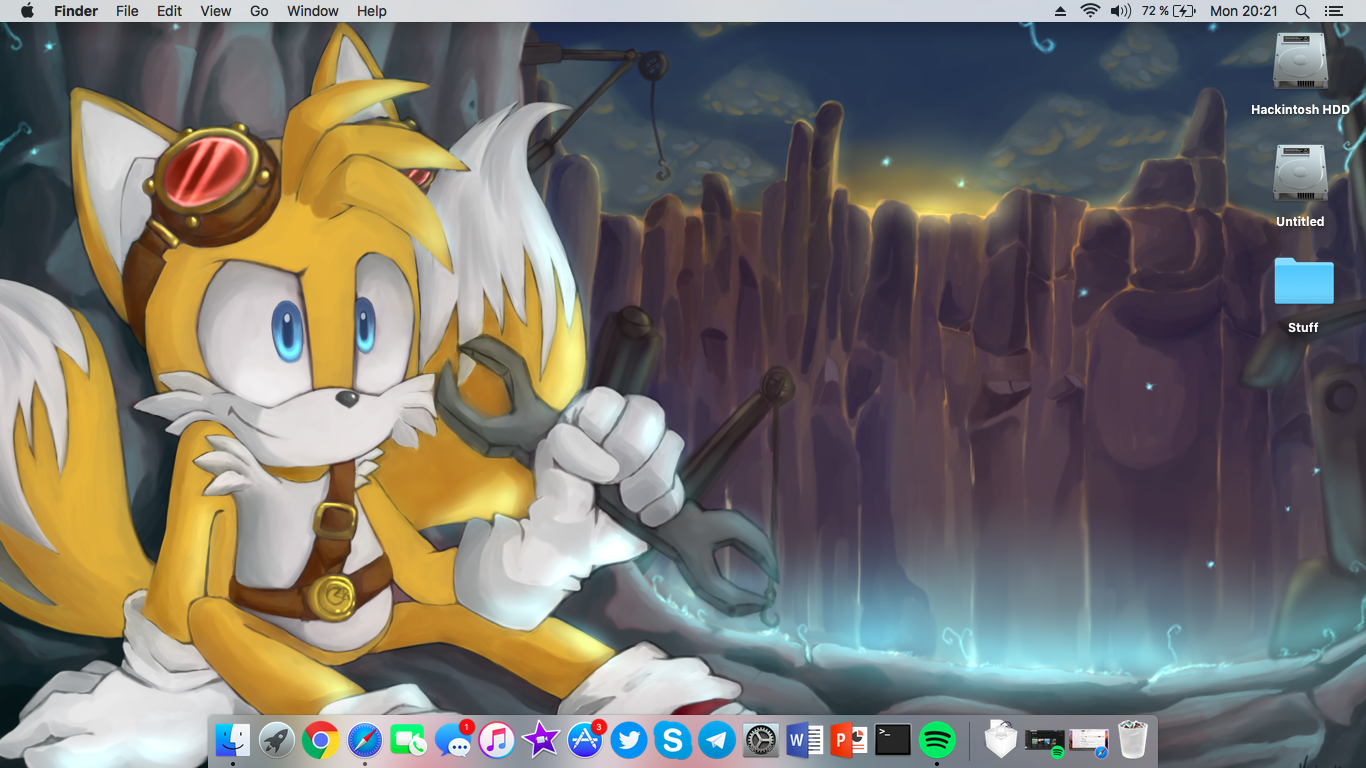
Task: Launch Microsoft Word from the dock
Action: 805,741
